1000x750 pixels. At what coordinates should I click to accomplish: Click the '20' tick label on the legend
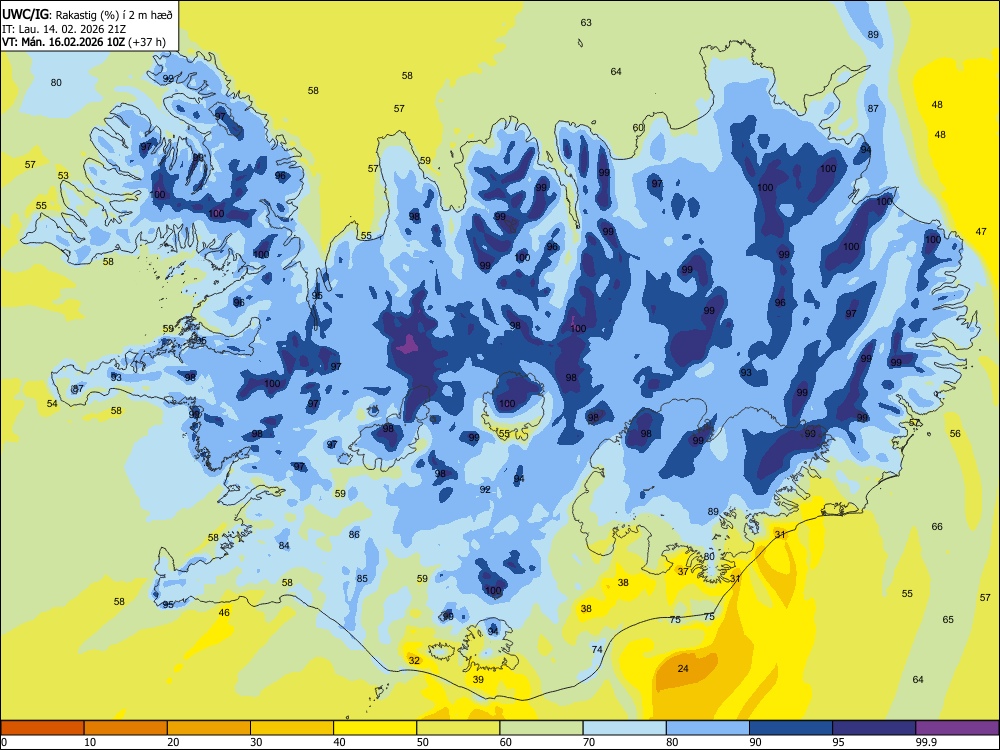(173, 742)
